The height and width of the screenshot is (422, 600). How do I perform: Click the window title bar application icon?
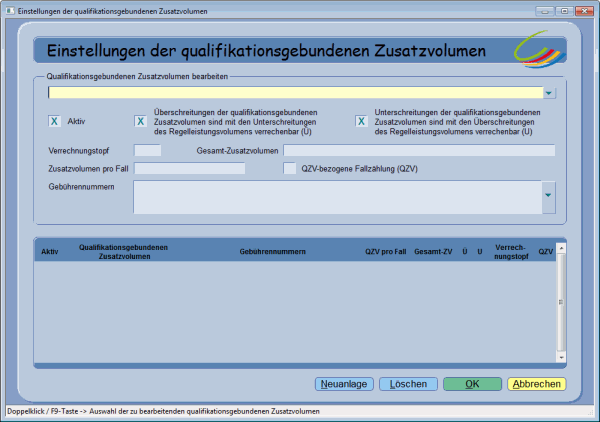[x=10, y=11]
